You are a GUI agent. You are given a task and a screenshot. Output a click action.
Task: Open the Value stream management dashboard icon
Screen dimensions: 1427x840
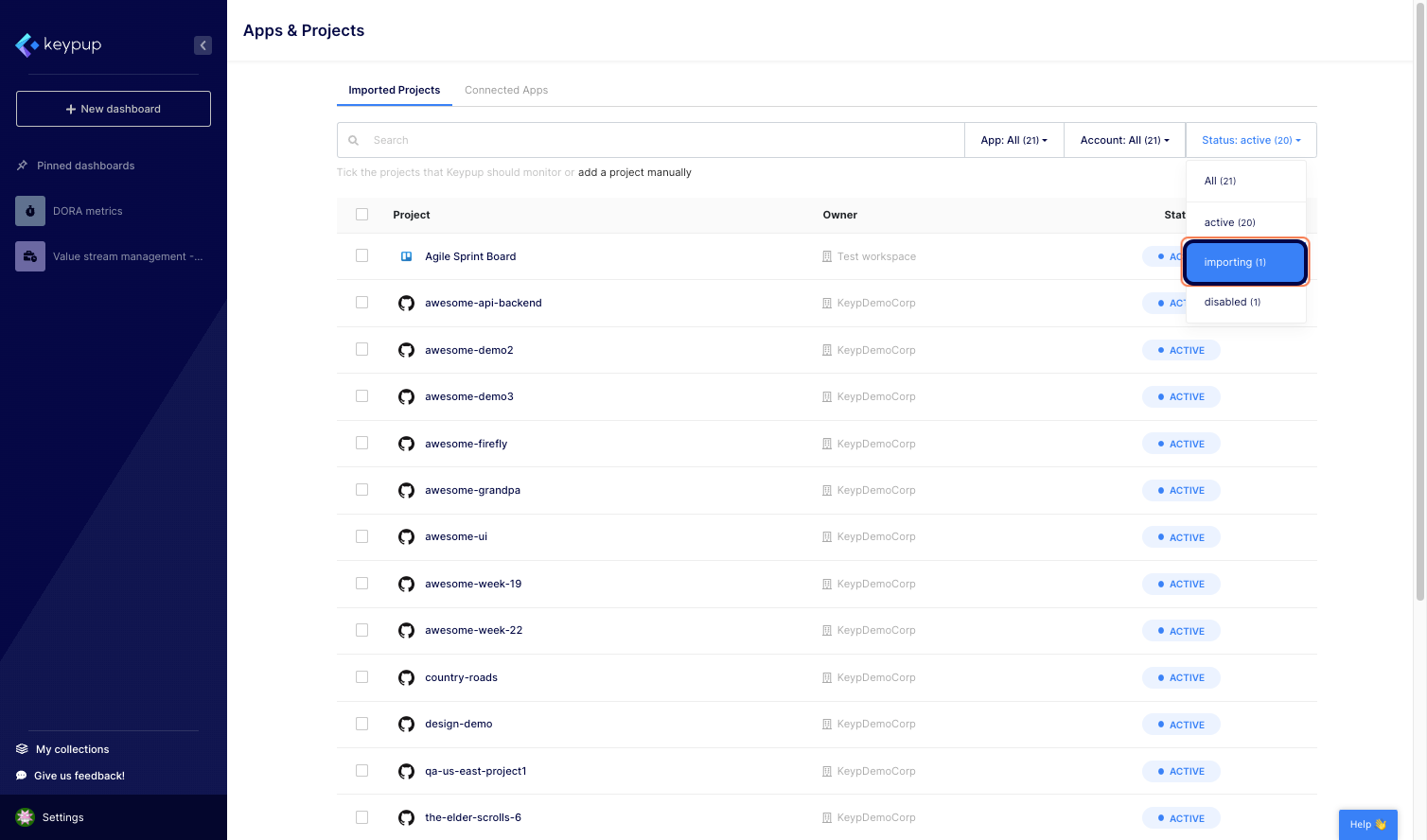[x=29, y=255]
